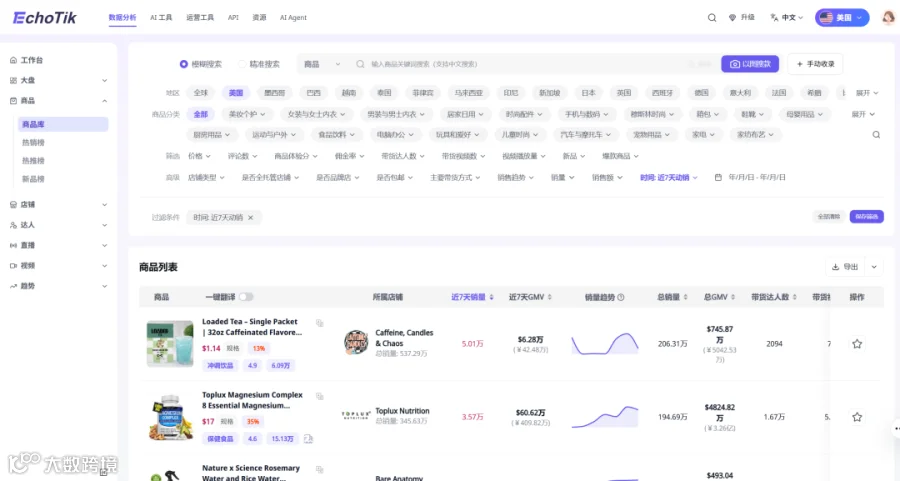The image size is (900, 481).
Task: Open the export options arrow
Action: click(874, 267)
